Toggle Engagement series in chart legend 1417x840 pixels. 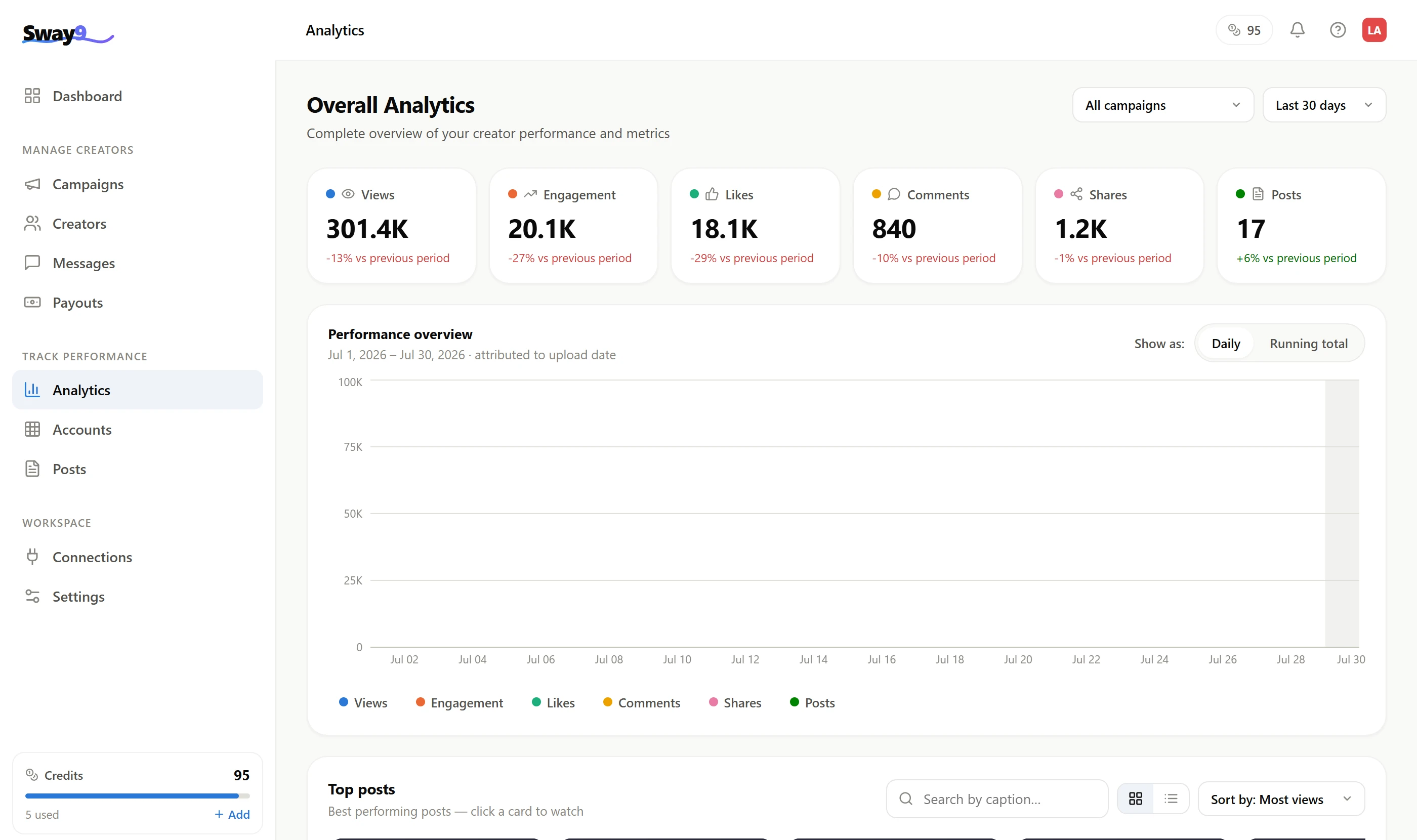(459, 702)
